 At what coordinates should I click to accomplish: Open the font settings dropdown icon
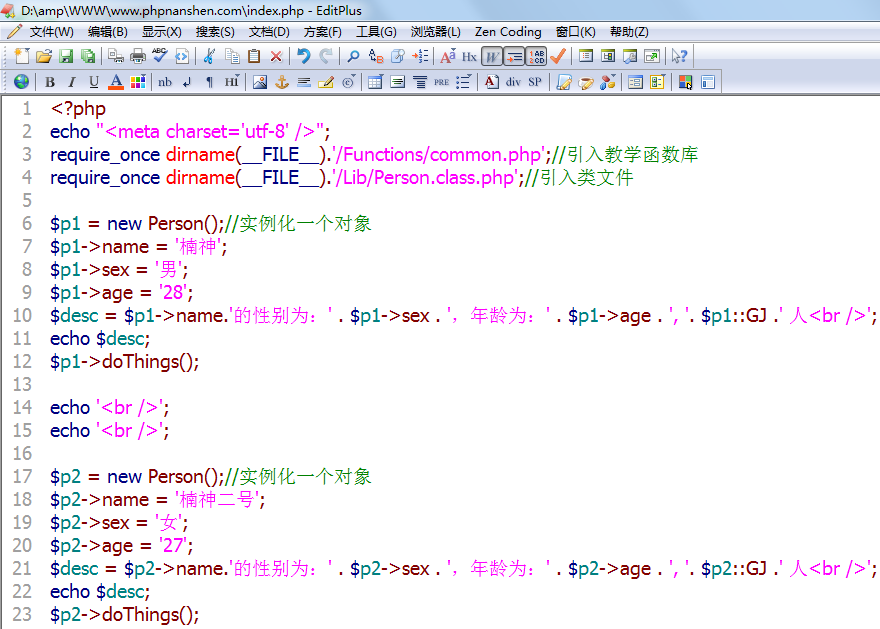click(447, 56)
